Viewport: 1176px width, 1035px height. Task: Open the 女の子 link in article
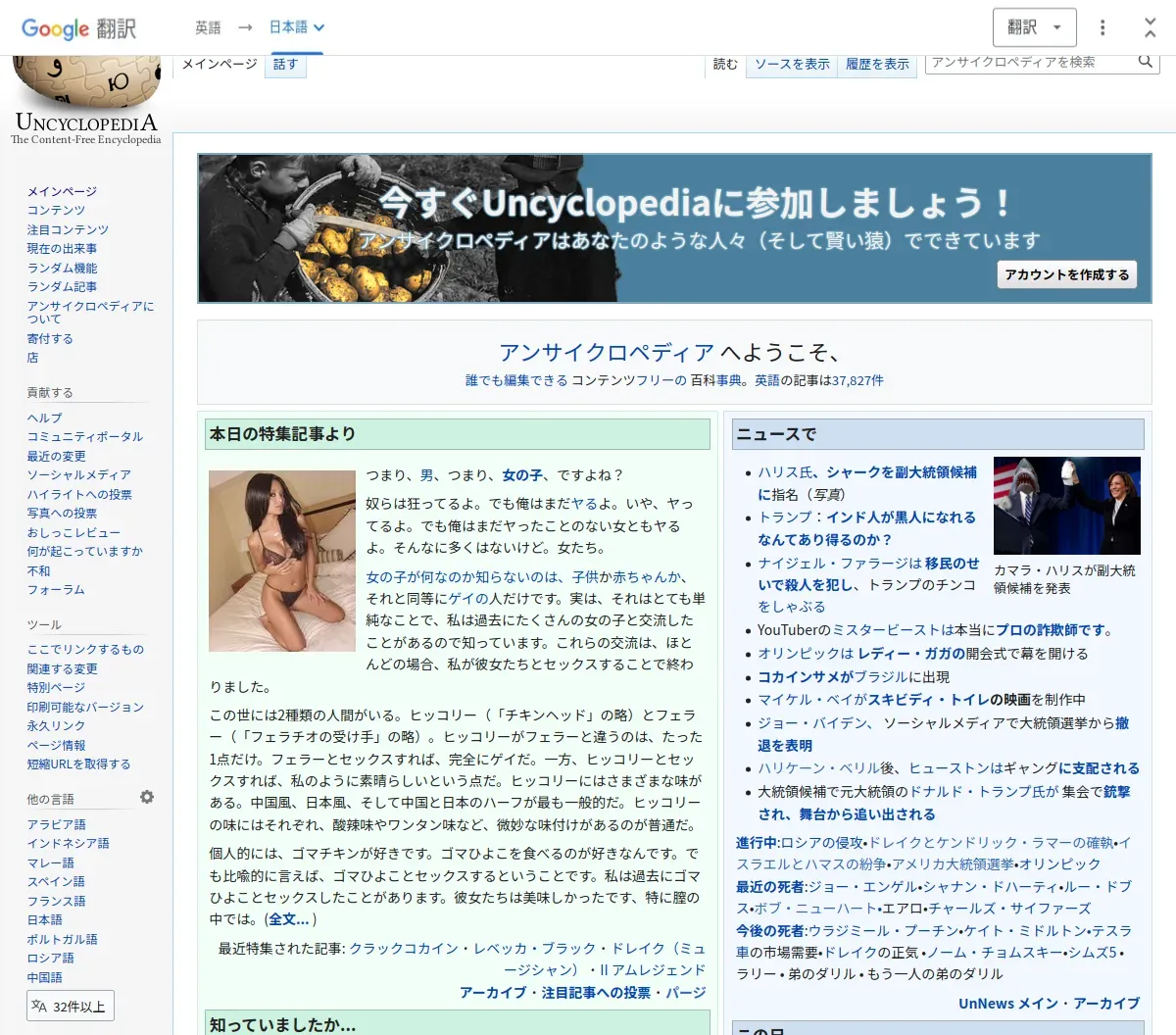[522, 474]
